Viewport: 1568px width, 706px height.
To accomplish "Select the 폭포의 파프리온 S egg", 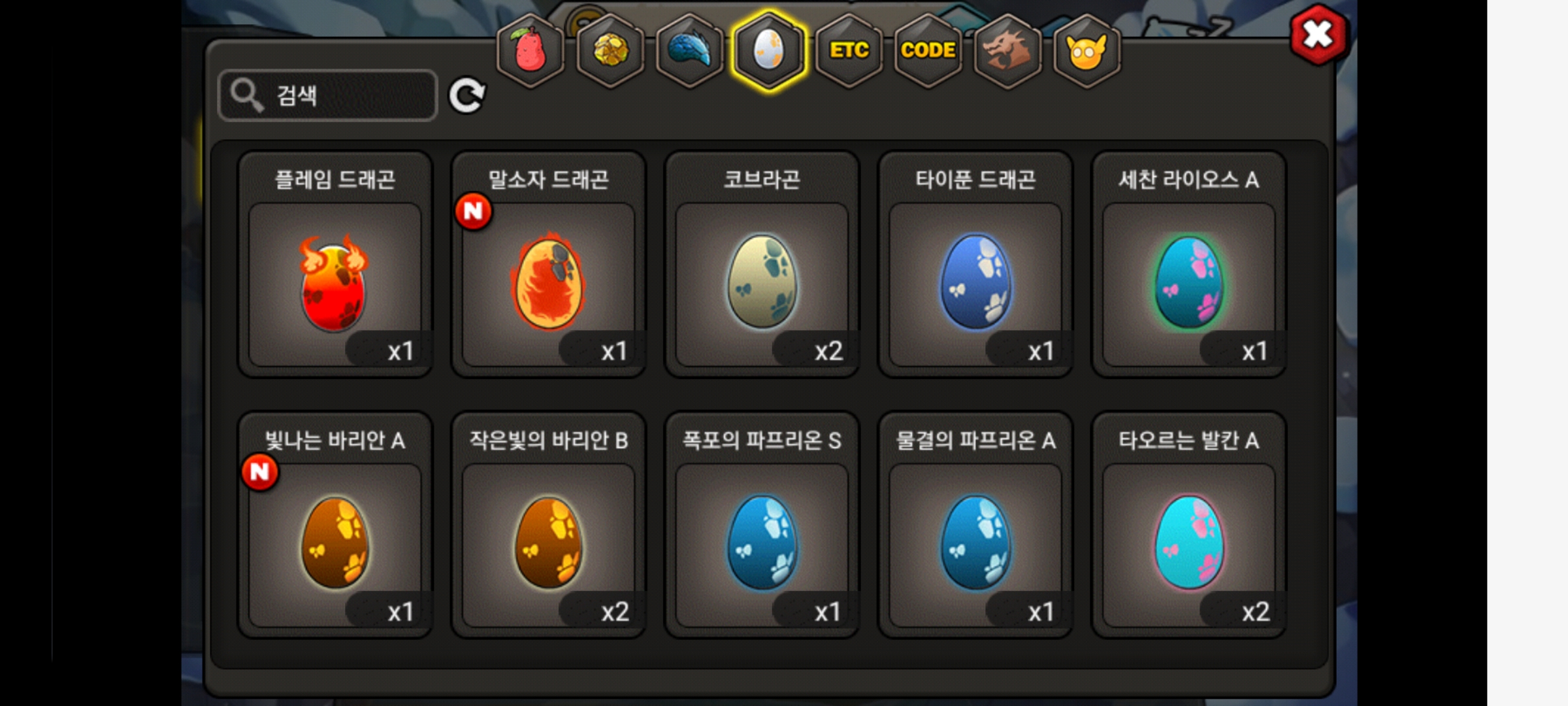I will [762, 525].
